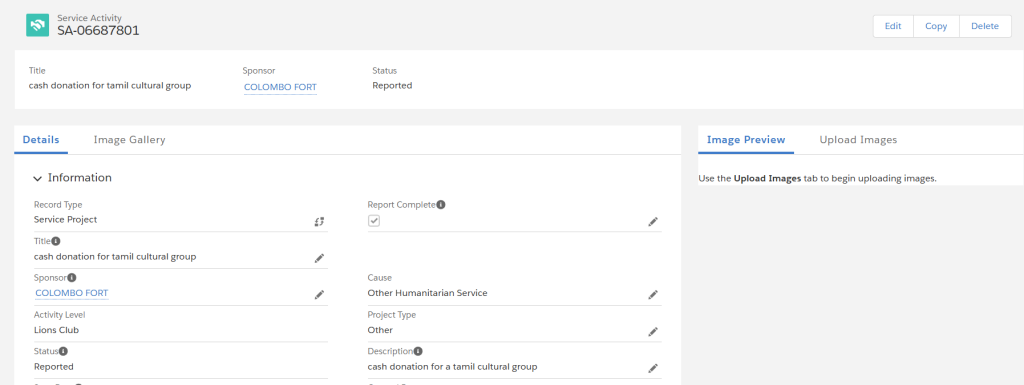This screenshot has height=385, width=1024.
Task: Open the Upload Images tab
Action: pos(858,140)
